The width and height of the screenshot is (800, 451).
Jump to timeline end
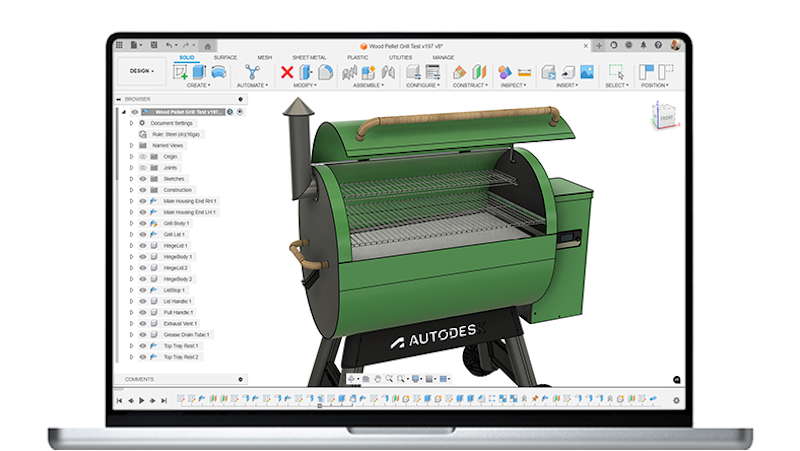click(x=164, y=400)
